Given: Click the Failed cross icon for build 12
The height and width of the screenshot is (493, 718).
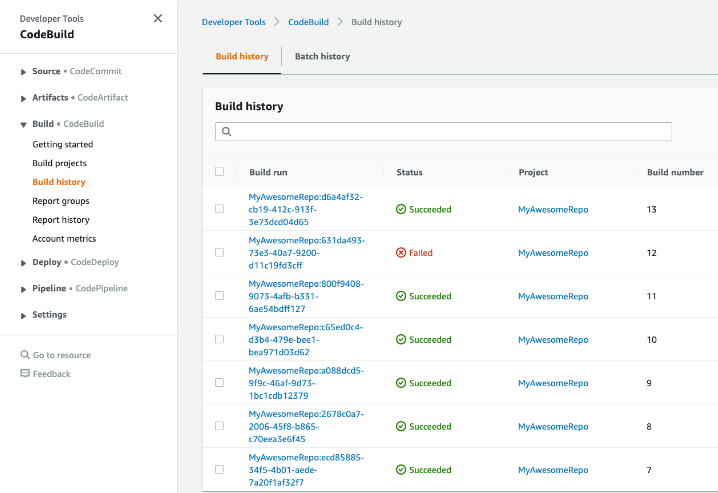Looking at the screenshot, I should tap(401, 253).
